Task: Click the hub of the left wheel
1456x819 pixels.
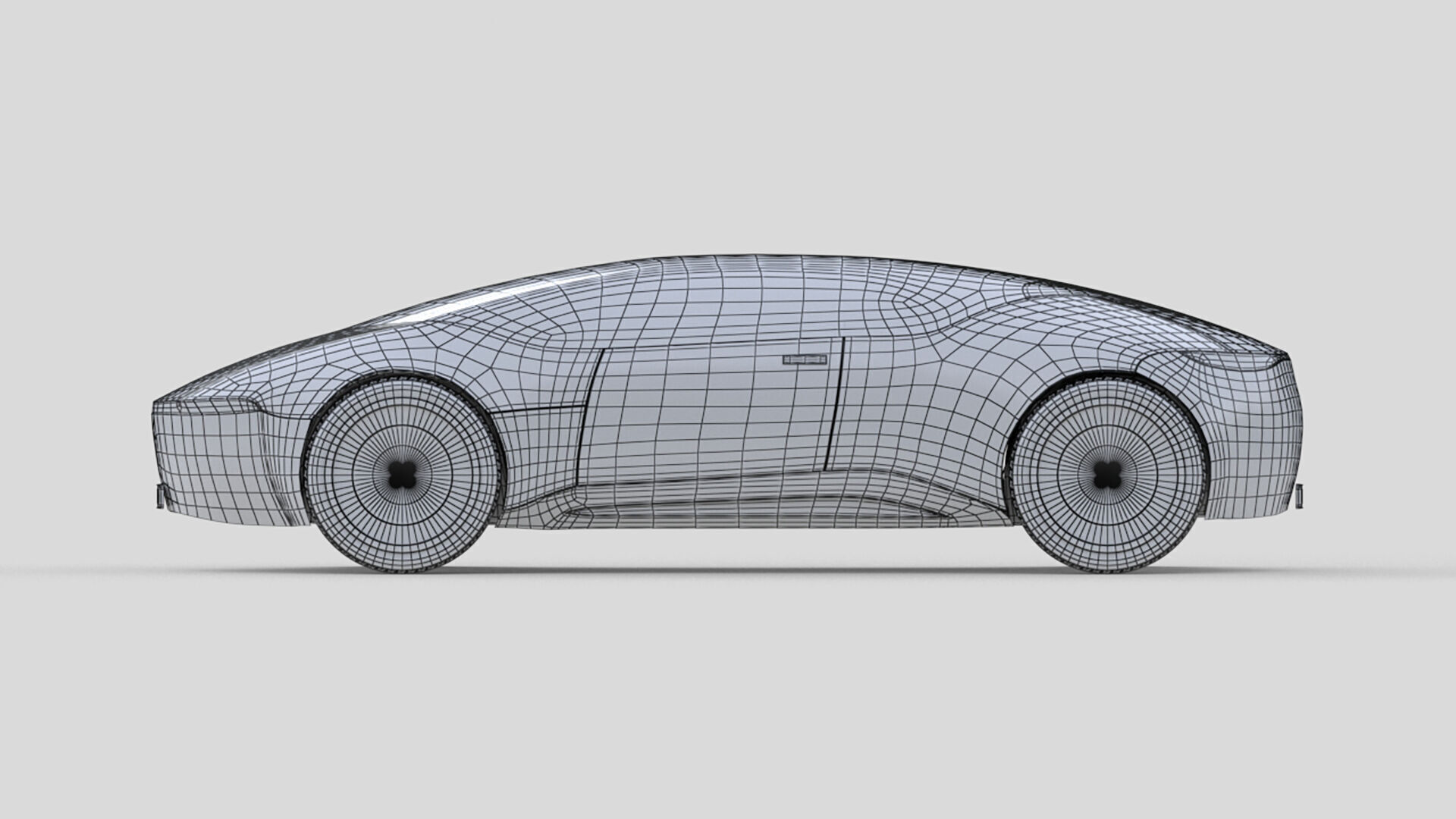Action: [401, 475]
